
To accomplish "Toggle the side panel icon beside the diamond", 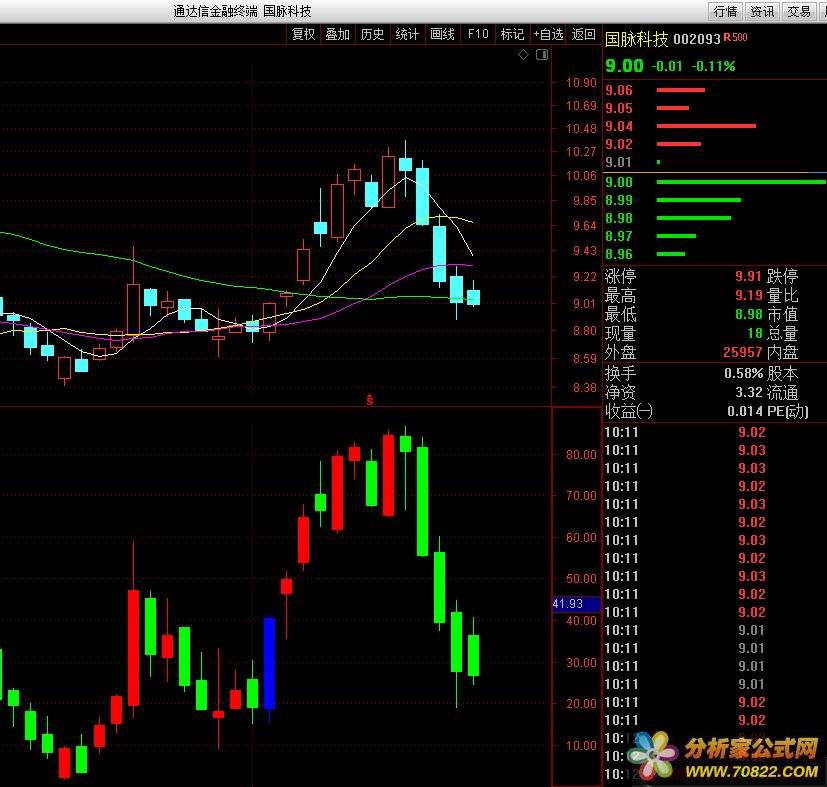I will point(542,54).
